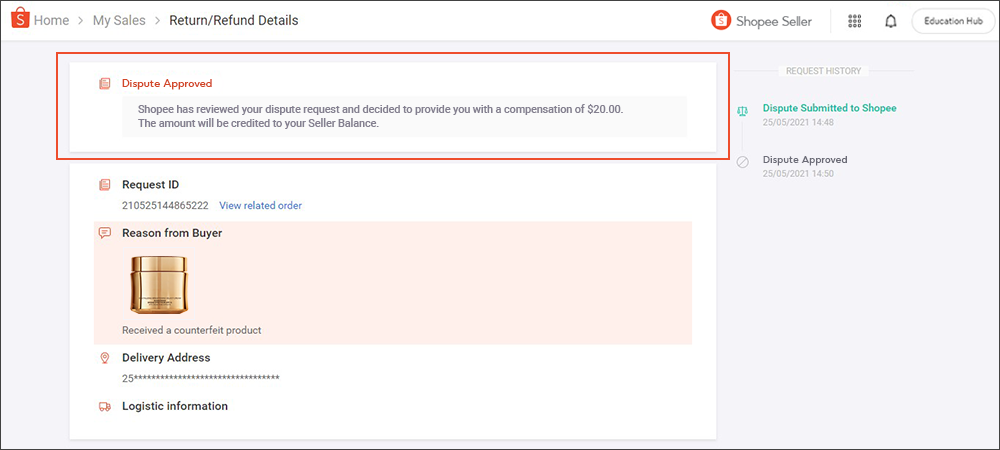Click the Shopee Seller bag icon
This screenshot has width=1000, height=450.
pos(720,20)
